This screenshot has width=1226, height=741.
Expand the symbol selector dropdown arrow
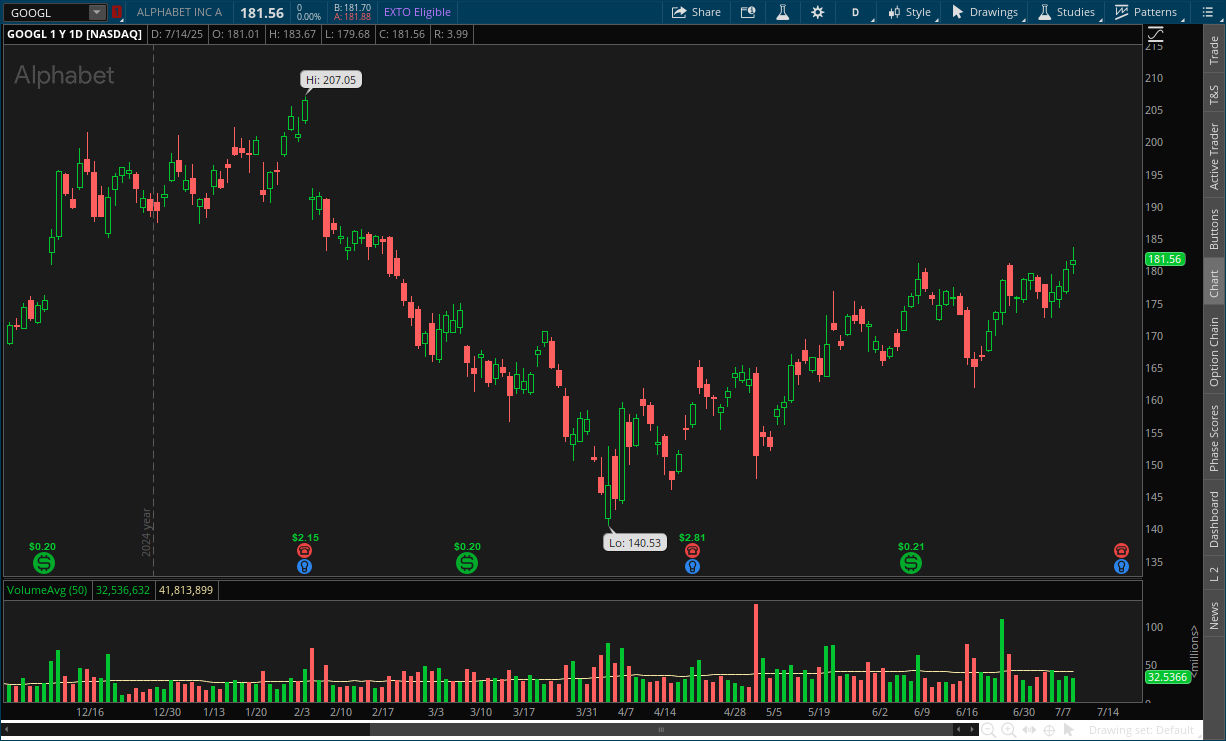point(97,12)
